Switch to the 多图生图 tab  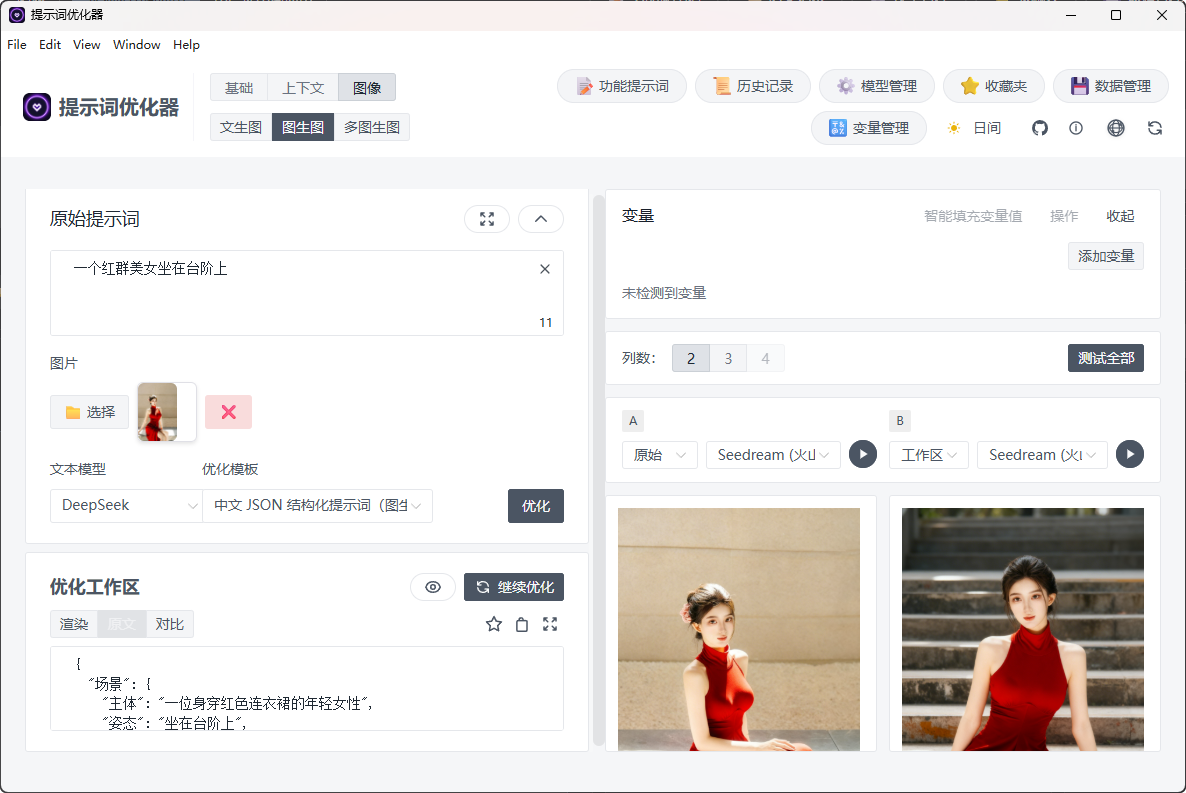pyautogui.click(x=371, y=126)
